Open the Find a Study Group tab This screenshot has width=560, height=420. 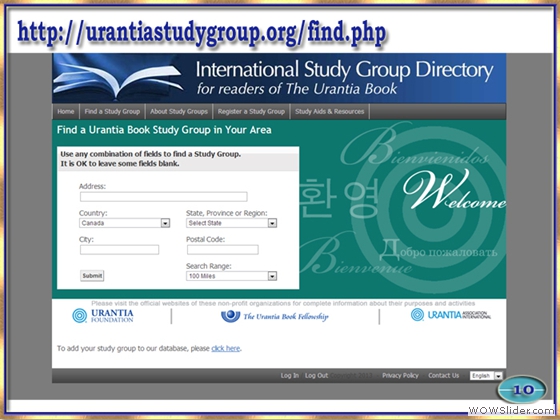[112, 111]
